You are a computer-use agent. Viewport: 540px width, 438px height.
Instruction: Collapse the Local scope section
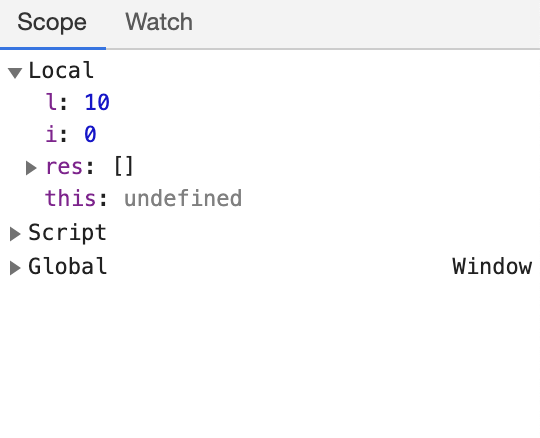[x=15, y=73]
